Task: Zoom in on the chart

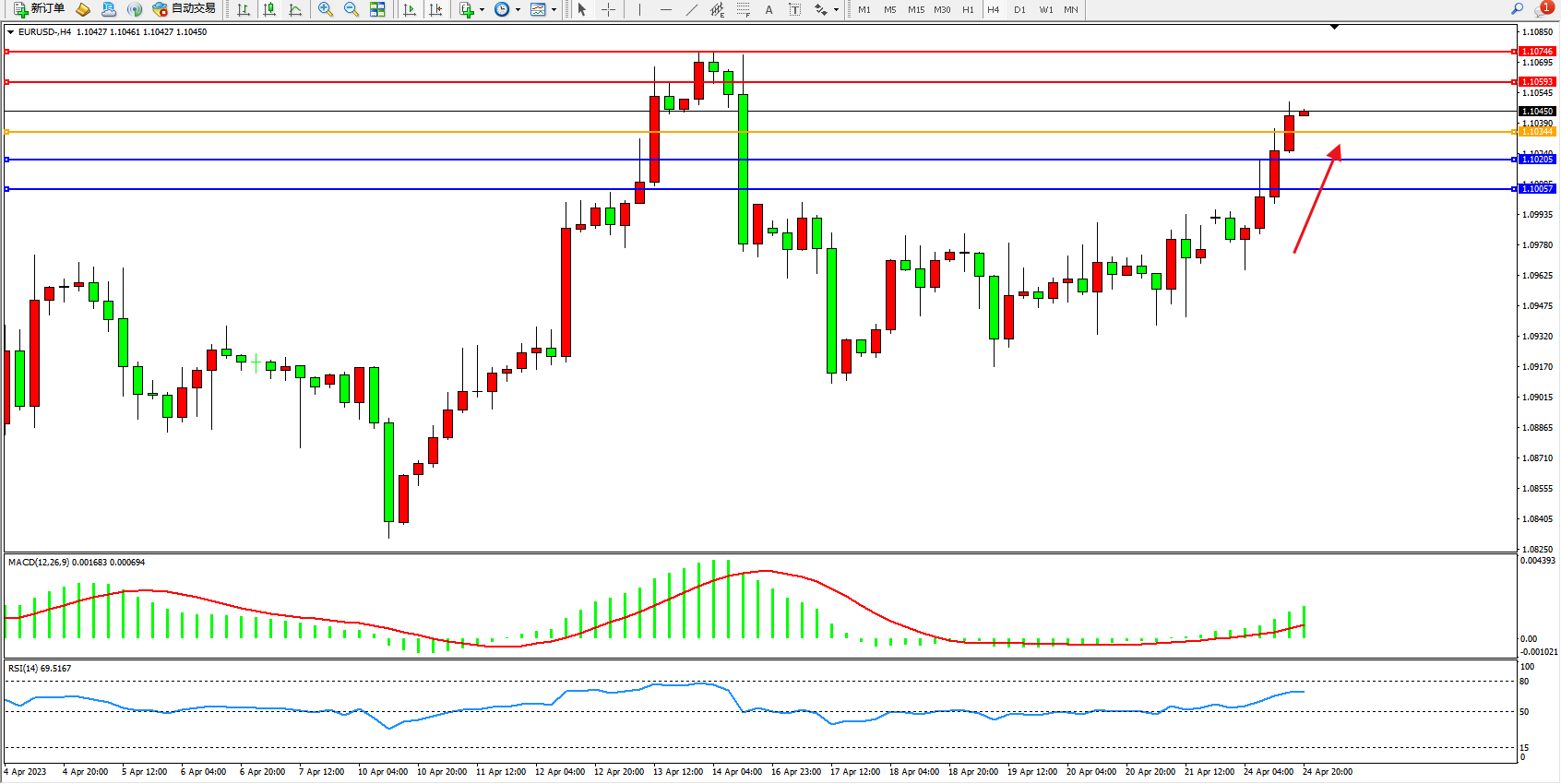Action: pos(325,9)
